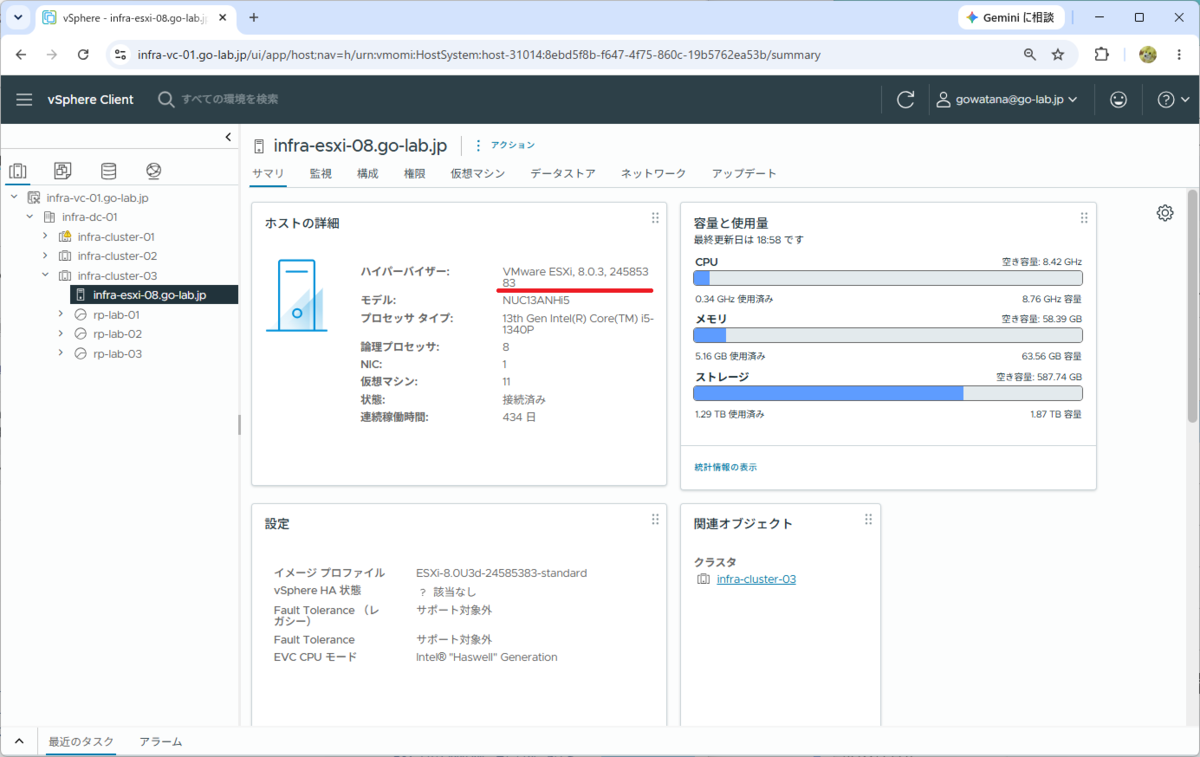Screen dimensions: 1200x757
Task: Bookmark this page with star icon
Action: pyautogui.click(x=1058, y=55)
